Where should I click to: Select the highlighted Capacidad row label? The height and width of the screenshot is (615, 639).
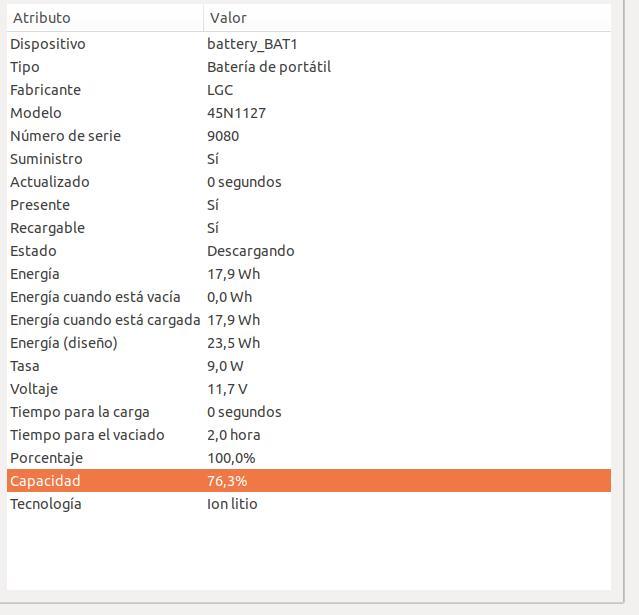[45, 481]
